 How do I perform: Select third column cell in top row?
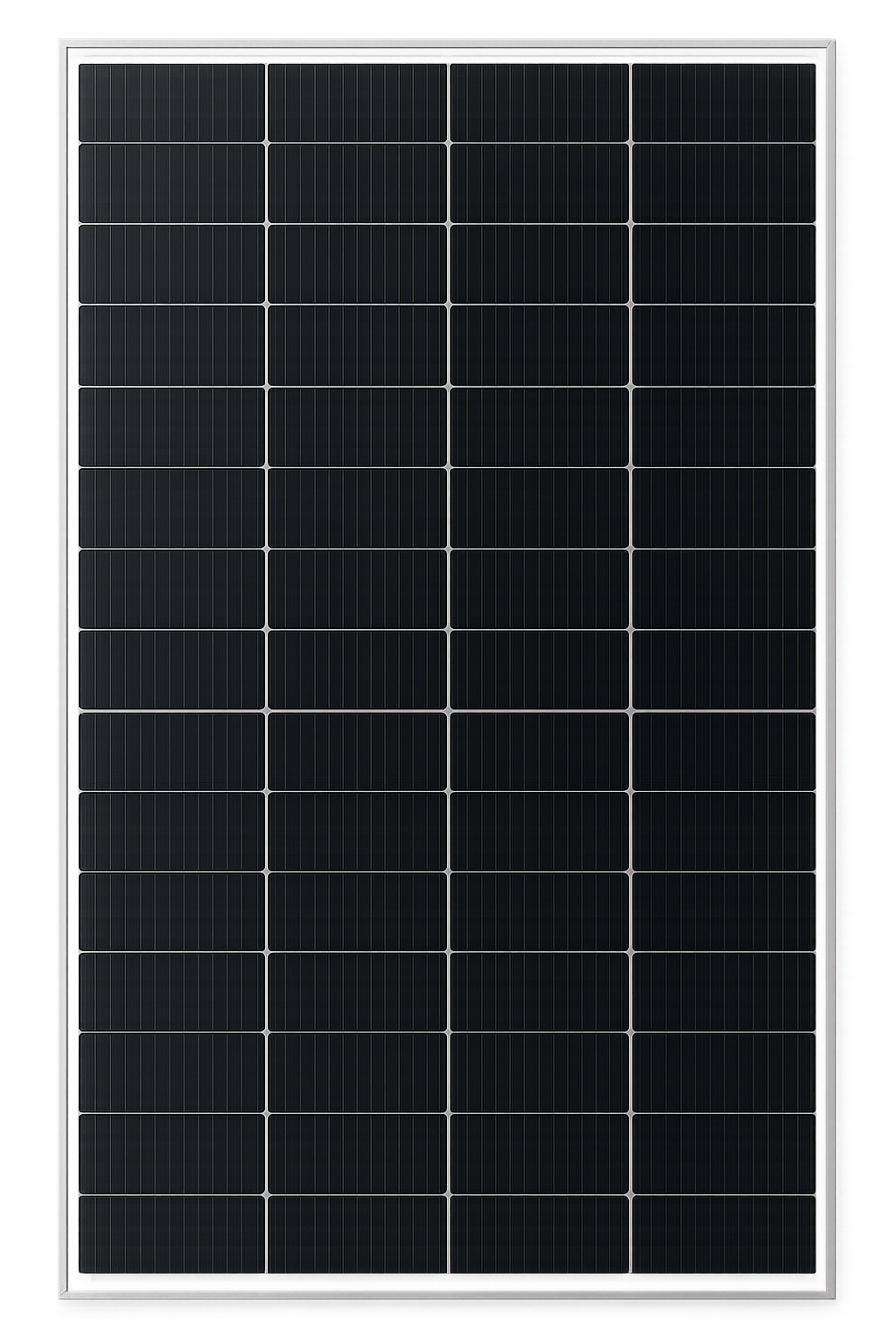coord(539,102)
